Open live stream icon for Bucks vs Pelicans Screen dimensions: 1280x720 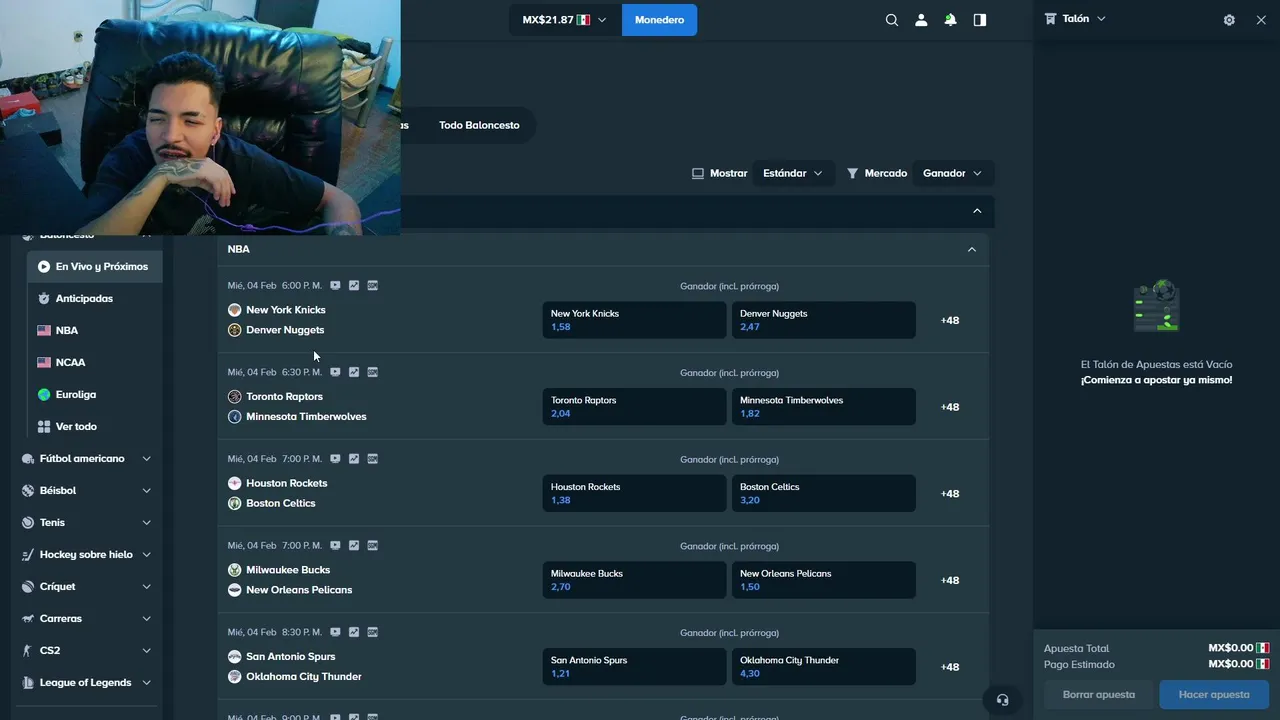(335, 546)
